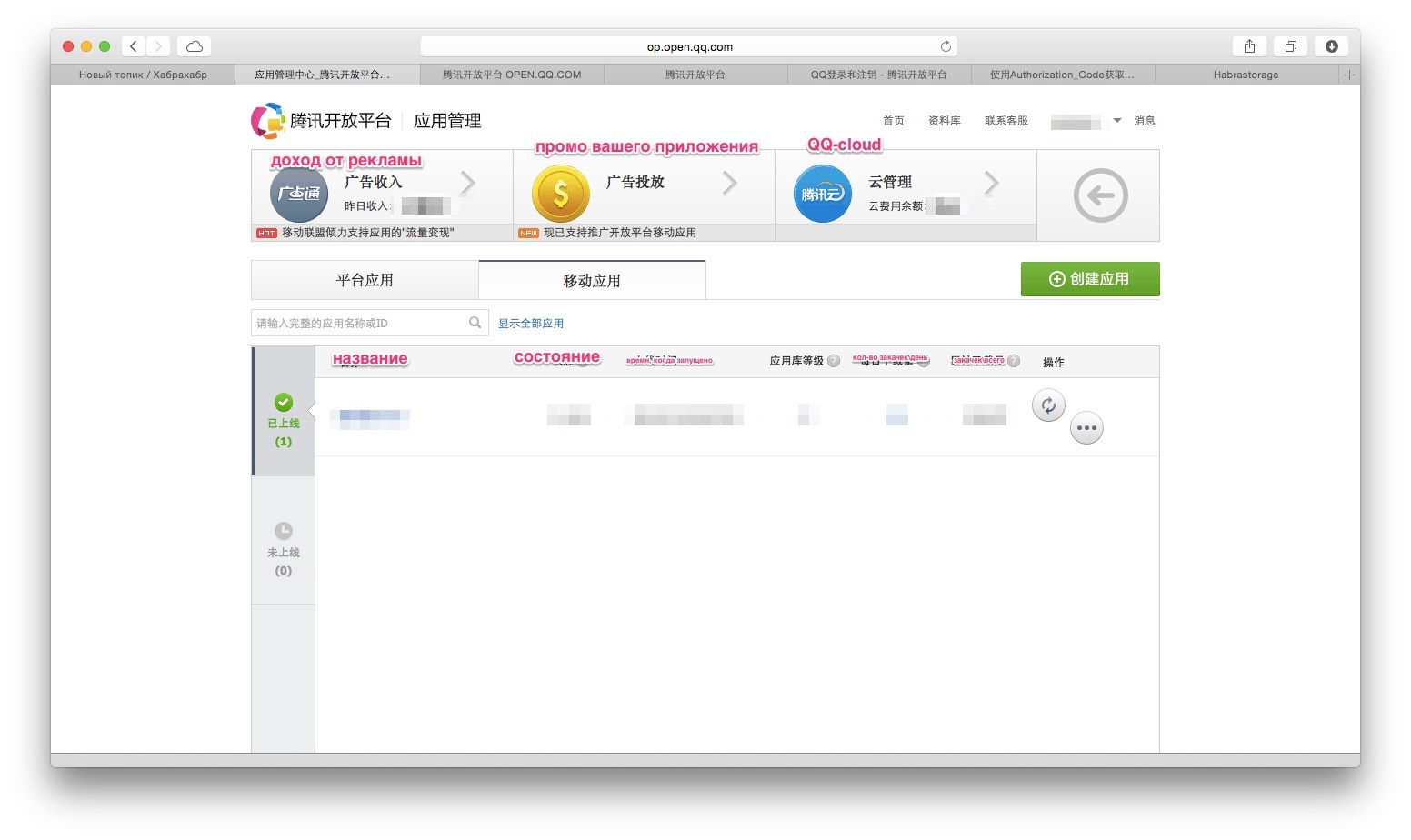Open the 广点通 ad revenue round icon

[x=299, y=194]
